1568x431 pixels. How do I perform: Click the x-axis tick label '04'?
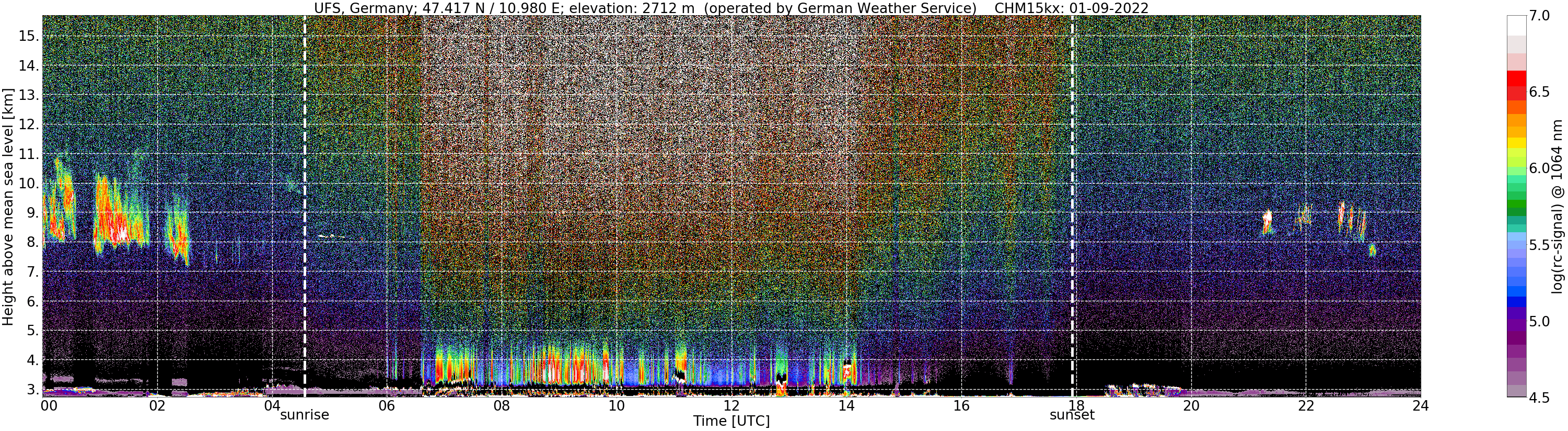(272, 405)
